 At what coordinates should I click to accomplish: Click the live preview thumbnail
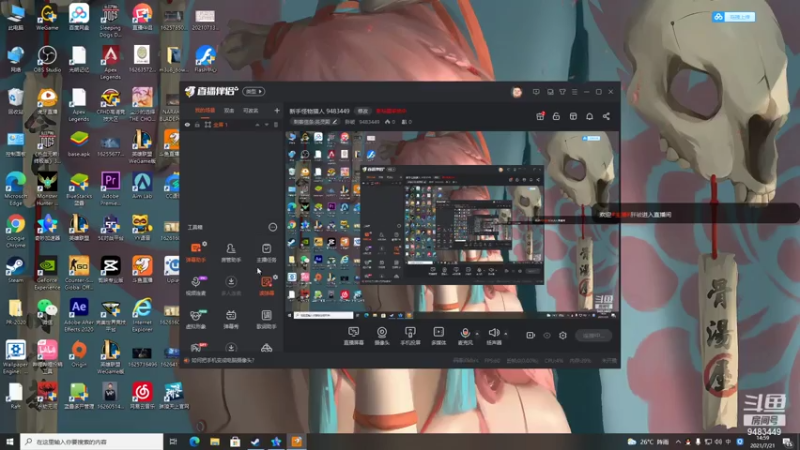[x=452, y=225]
